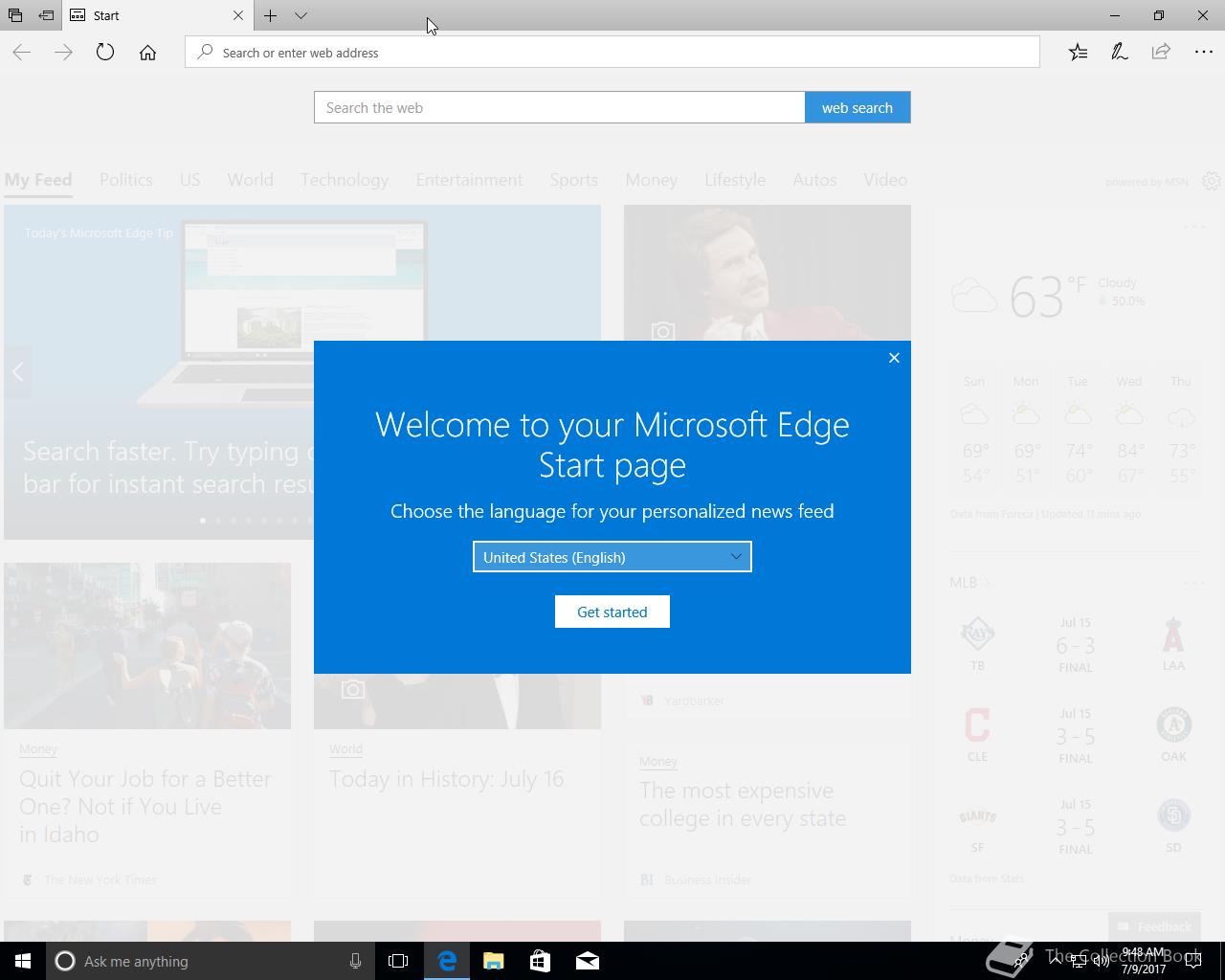Close the Start tab
Viewport: 1225px width, 980px height.
click(x=238, y=15)
